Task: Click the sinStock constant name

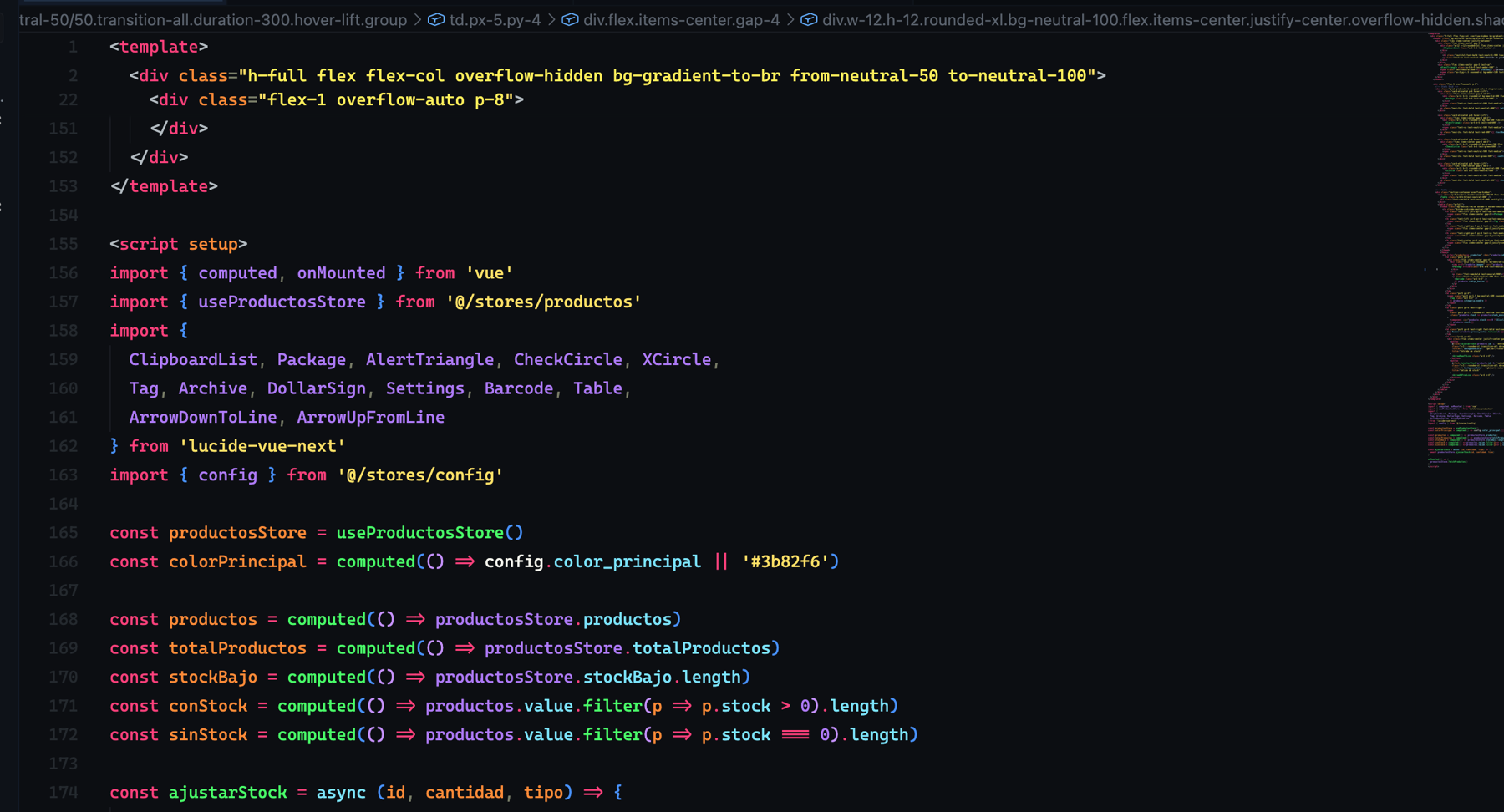Action: pyautogui.click(x=208, y=734)
